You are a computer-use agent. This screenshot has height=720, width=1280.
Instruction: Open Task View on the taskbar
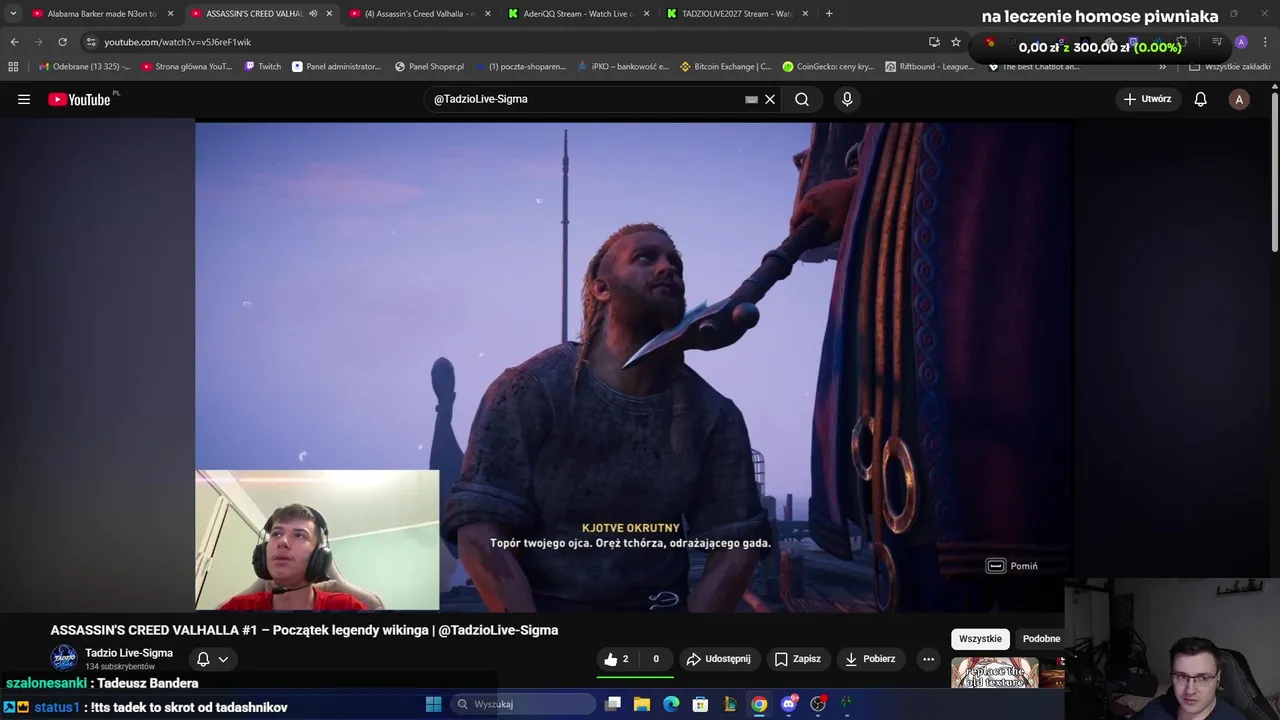613,704
